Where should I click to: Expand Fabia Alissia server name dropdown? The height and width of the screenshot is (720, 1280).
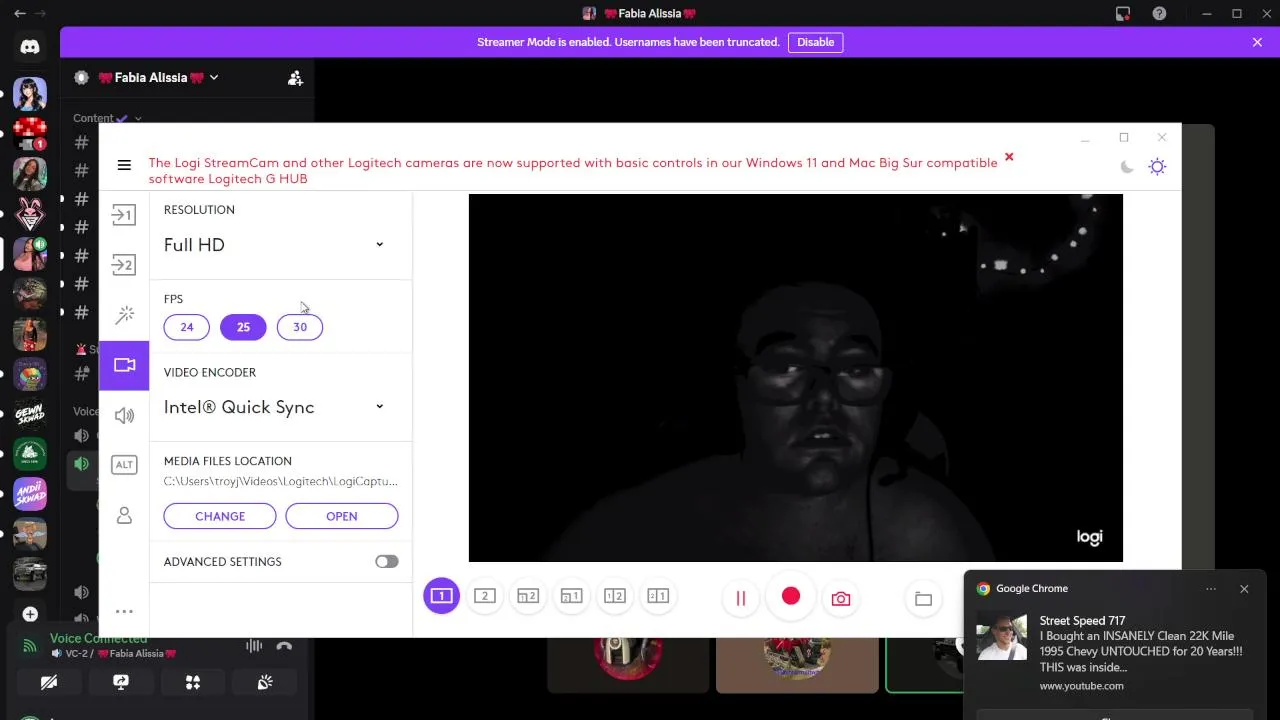(x=158, y=77)
